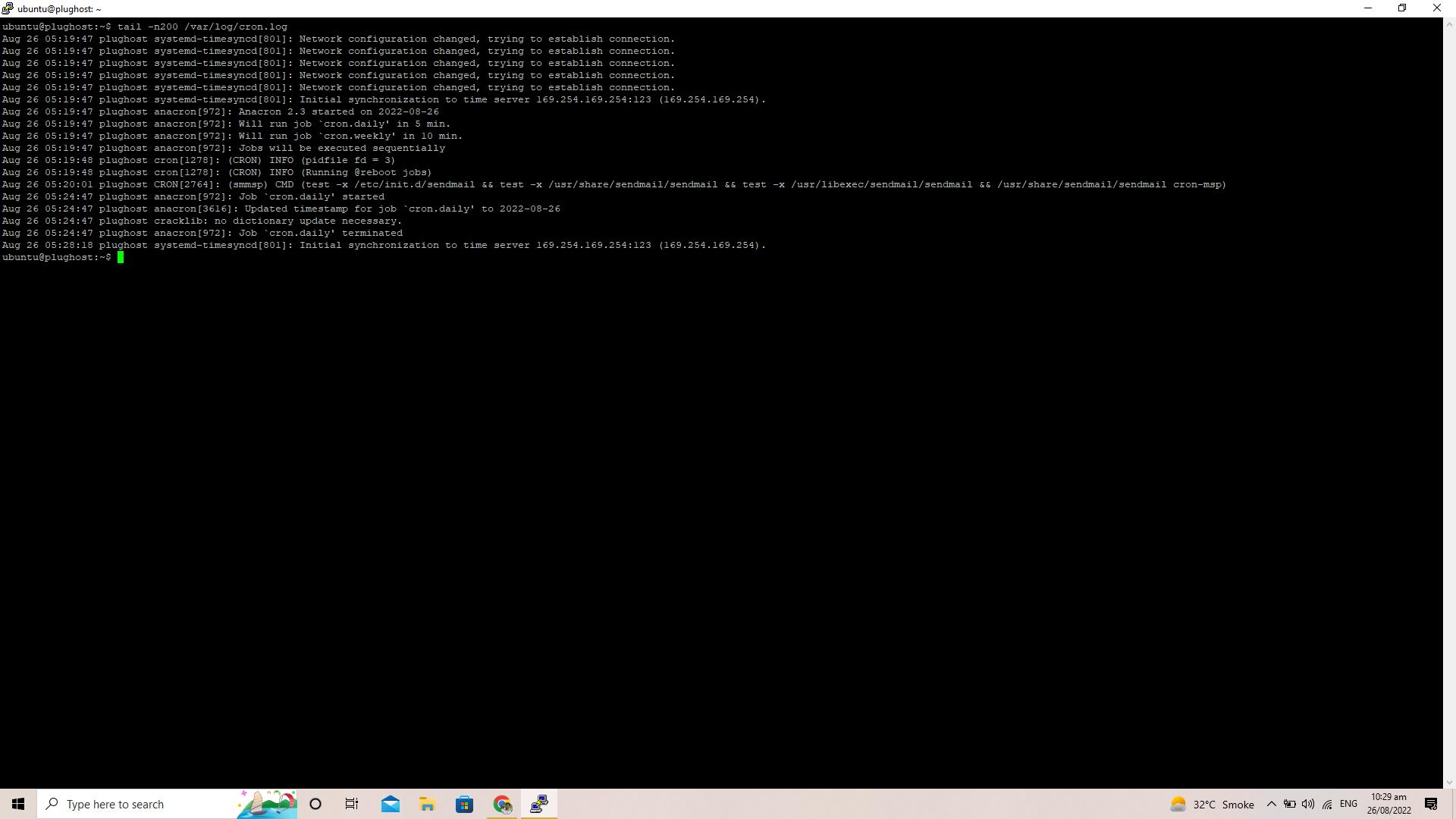Image resolution: width=1456 pixels, height=819 pixels.
Task: Click the Cortana circle icon
Action: click(315, 804)
